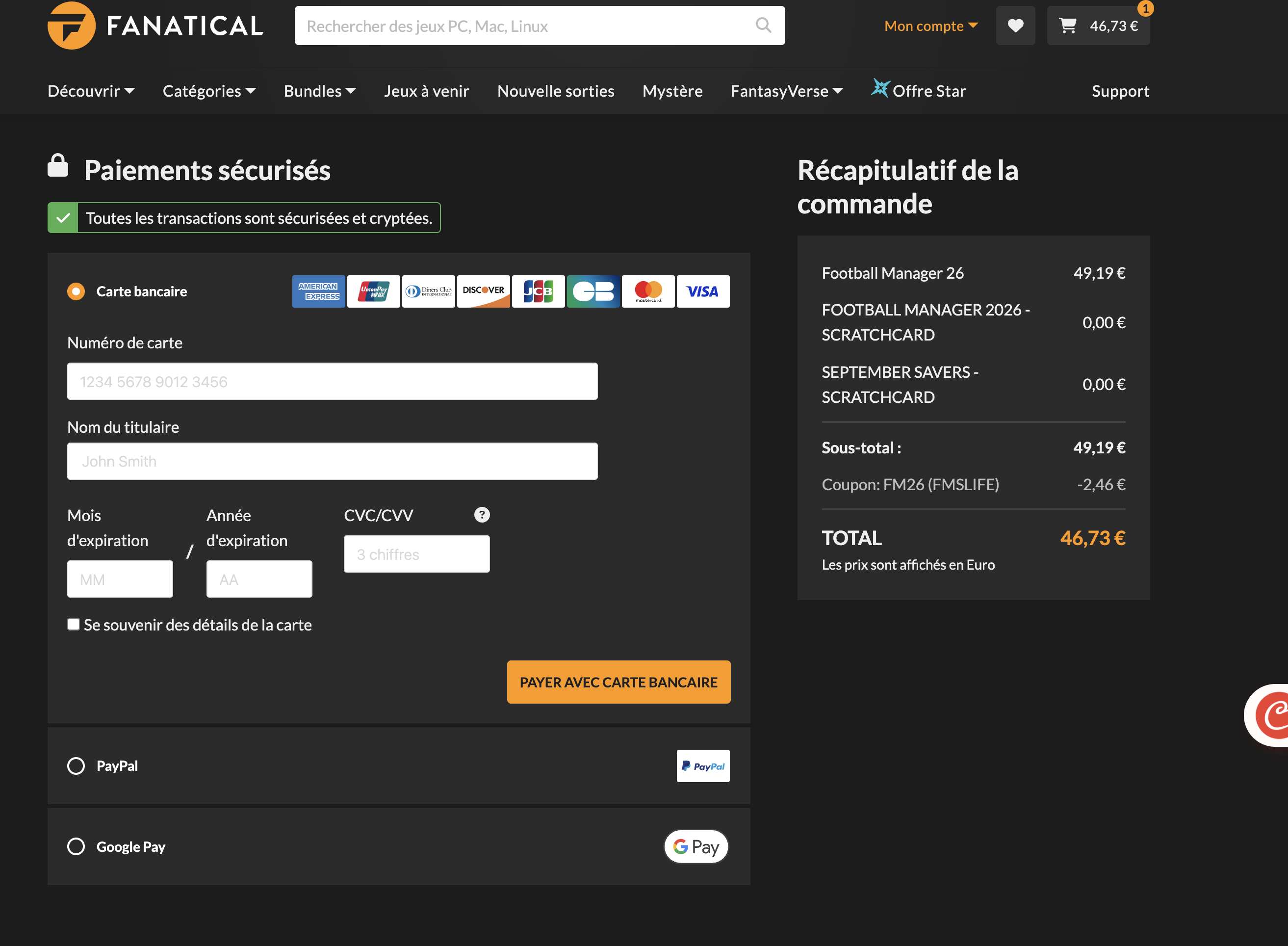Click the Fanatical logo icon

pos(71,26)
